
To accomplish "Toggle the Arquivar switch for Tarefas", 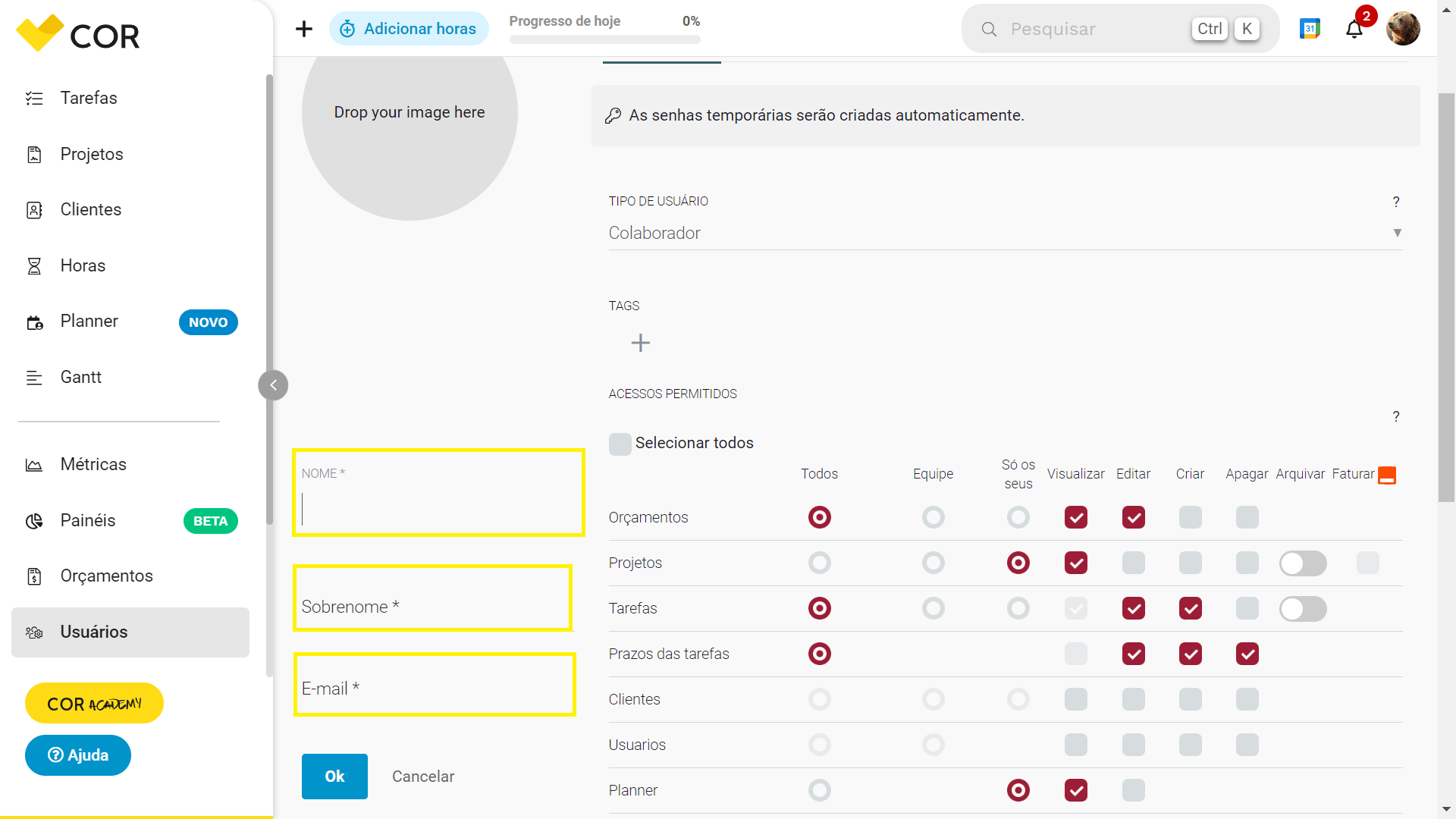I will click(x=1303, y=609).
